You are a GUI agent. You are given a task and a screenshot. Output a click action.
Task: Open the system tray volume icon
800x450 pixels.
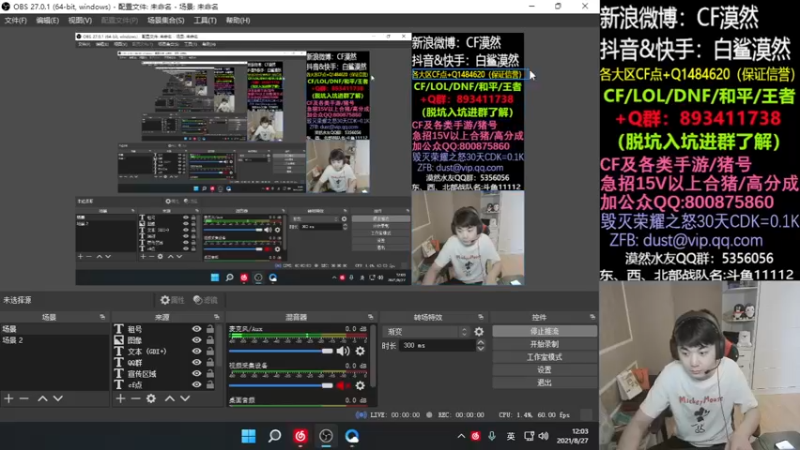(x=544, y=436)
